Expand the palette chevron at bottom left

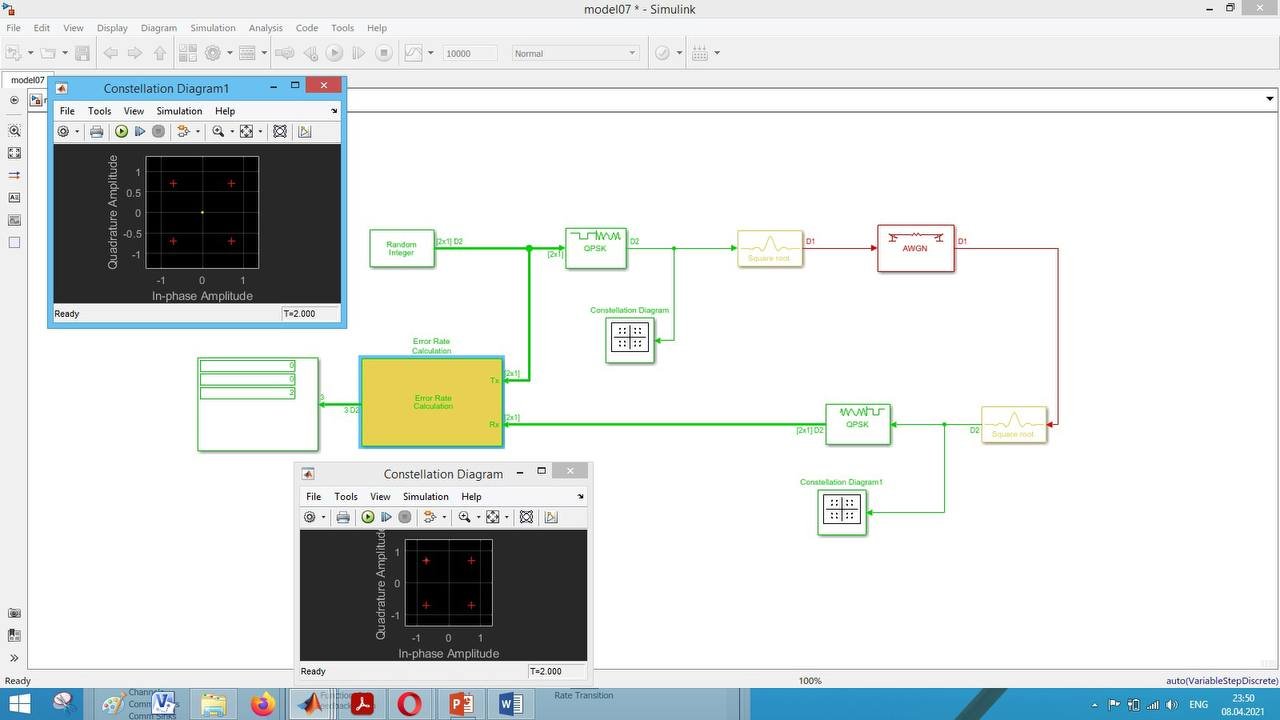click(x=14, y=658)
